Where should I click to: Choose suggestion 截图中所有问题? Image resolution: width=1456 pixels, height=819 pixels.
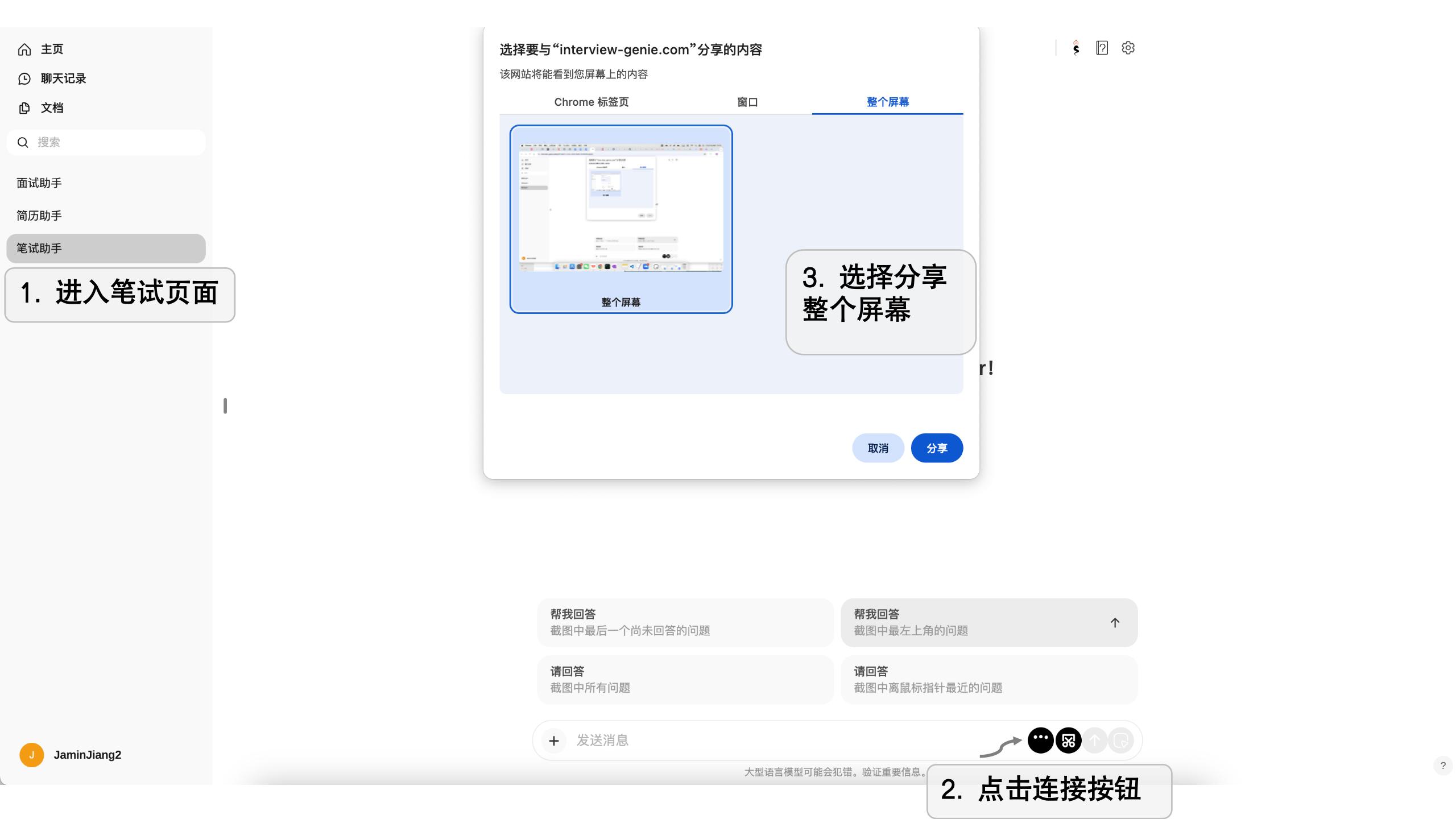685,680
